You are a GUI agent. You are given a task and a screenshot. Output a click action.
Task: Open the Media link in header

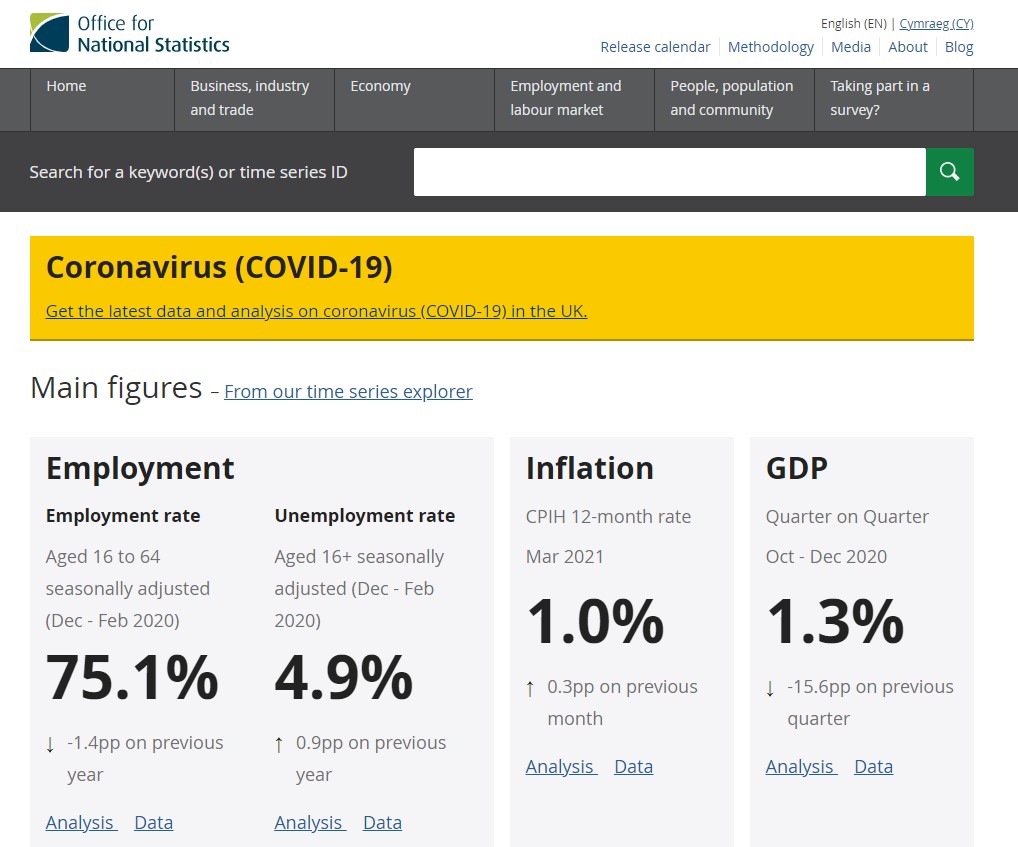click(x=851, y=47)
